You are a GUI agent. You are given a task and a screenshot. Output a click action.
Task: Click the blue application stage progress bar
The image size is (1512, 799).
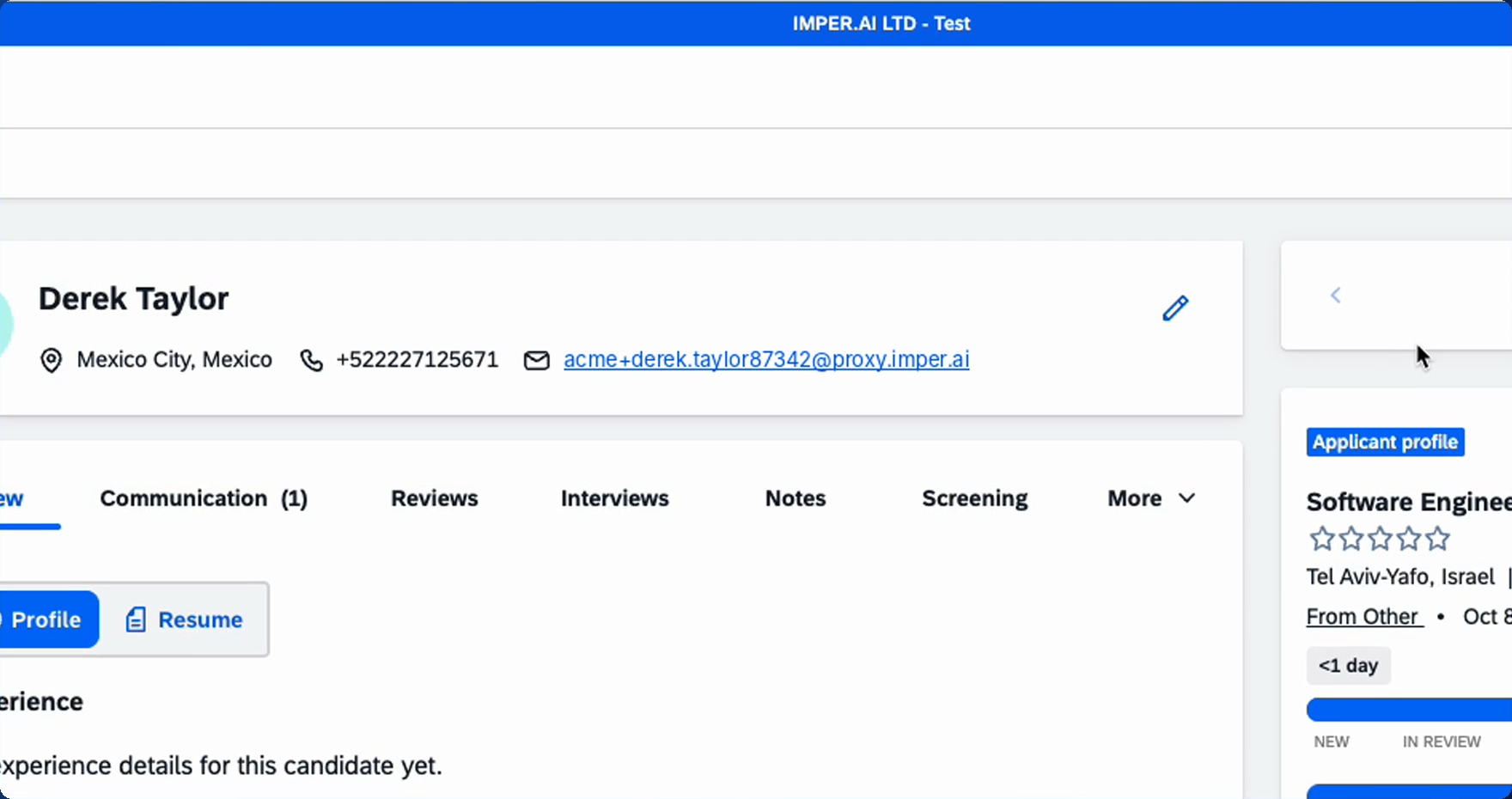click(1409, 710)
